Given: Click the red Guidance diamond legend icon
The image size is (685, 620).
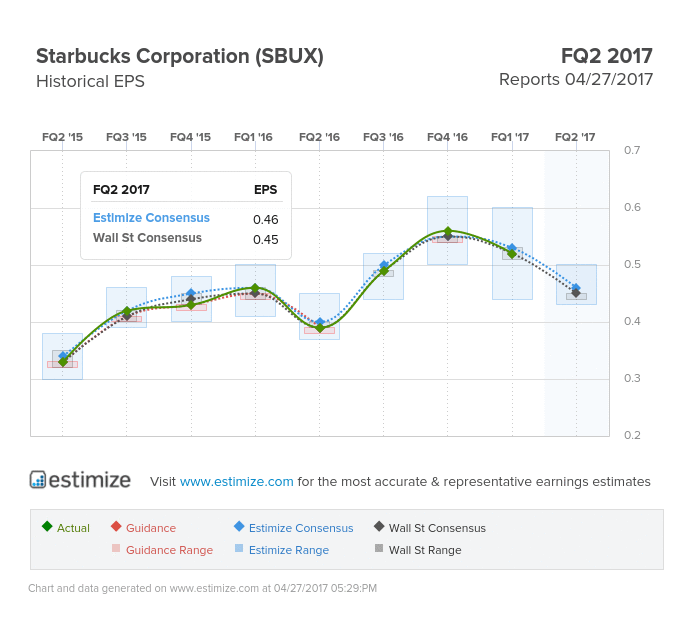Looking at the screenshot, I should [116, 526].
